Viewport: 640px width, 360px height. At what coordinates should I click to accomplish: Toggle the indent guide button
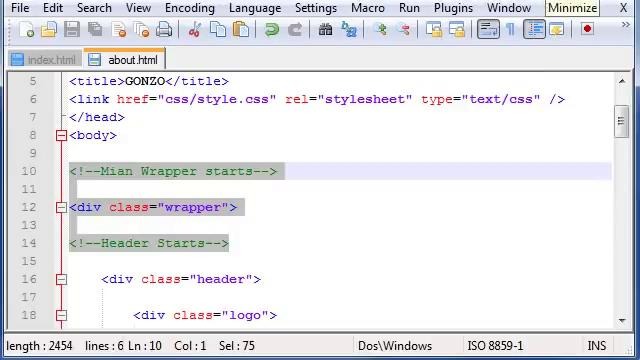click(534, 29)
